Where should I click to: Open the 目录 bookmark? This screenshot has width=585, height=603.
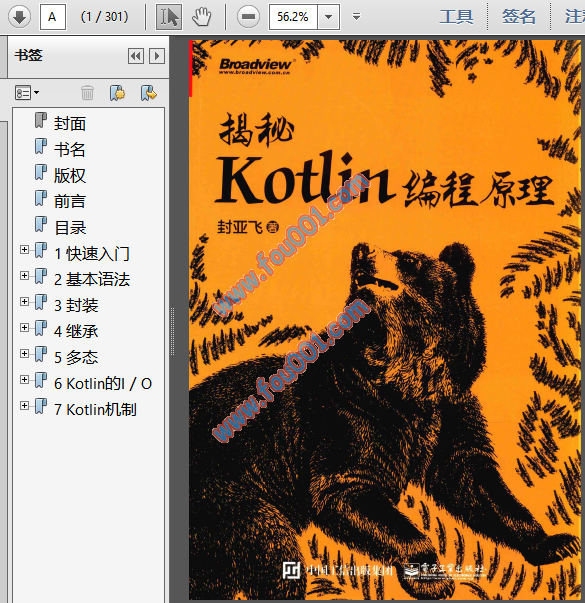70,227
